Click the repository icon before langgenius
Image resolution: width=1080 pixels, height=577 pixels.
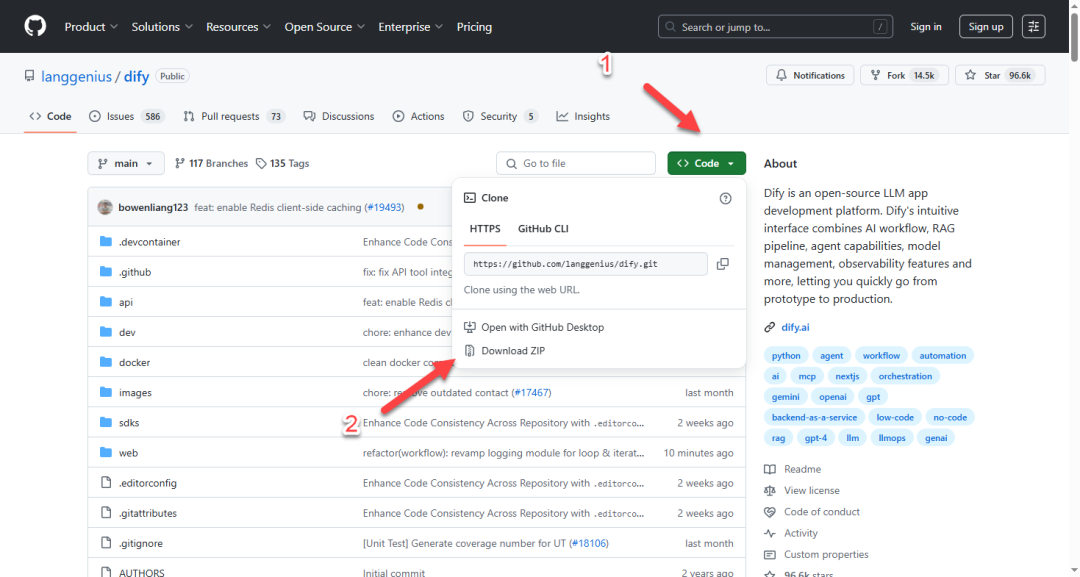pos(29,76)
